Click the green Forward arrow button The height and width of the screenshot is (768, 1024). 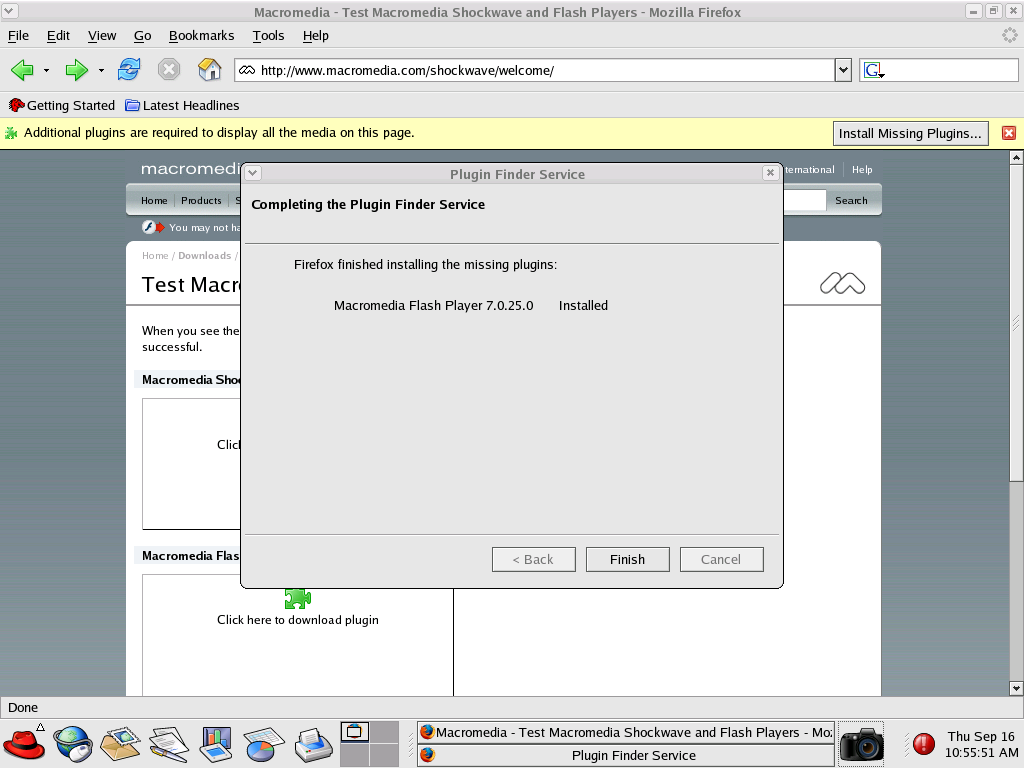(x=76, y=70)
